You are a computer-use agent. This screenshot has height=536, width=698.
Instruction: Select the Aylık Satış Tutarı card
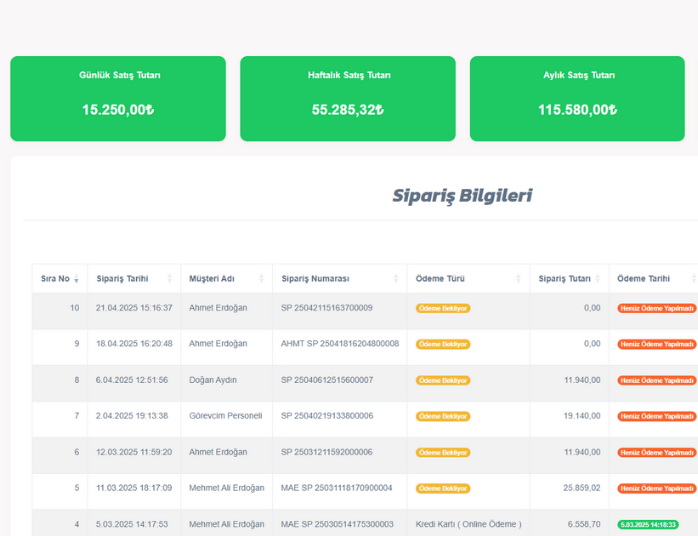[x=577, y=98]
